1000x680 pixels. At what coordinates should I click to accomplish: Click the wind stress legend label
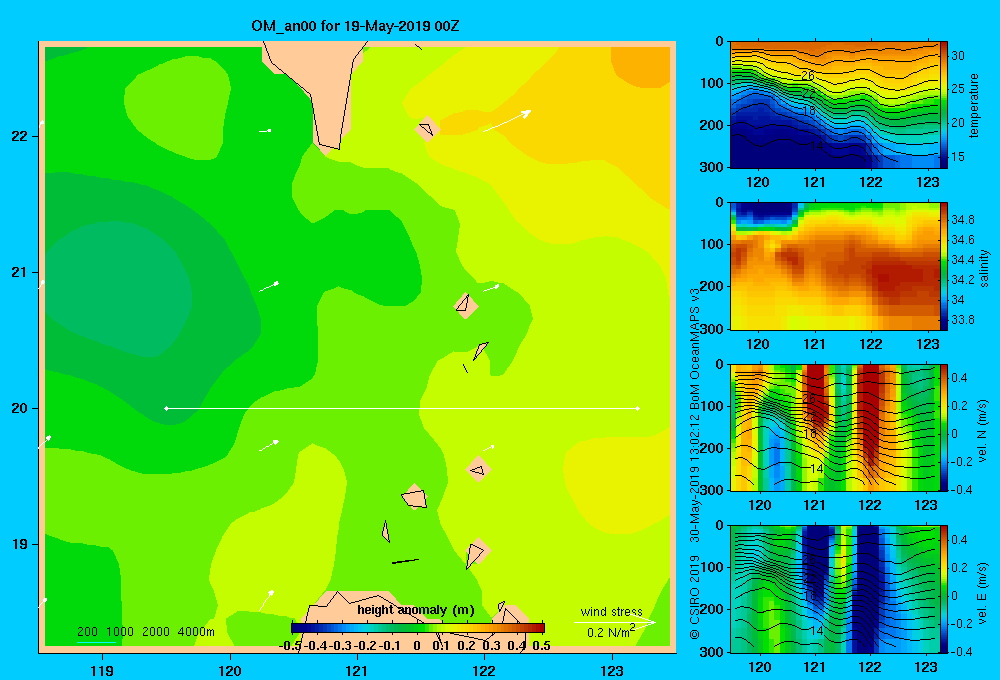pos(611,611)
